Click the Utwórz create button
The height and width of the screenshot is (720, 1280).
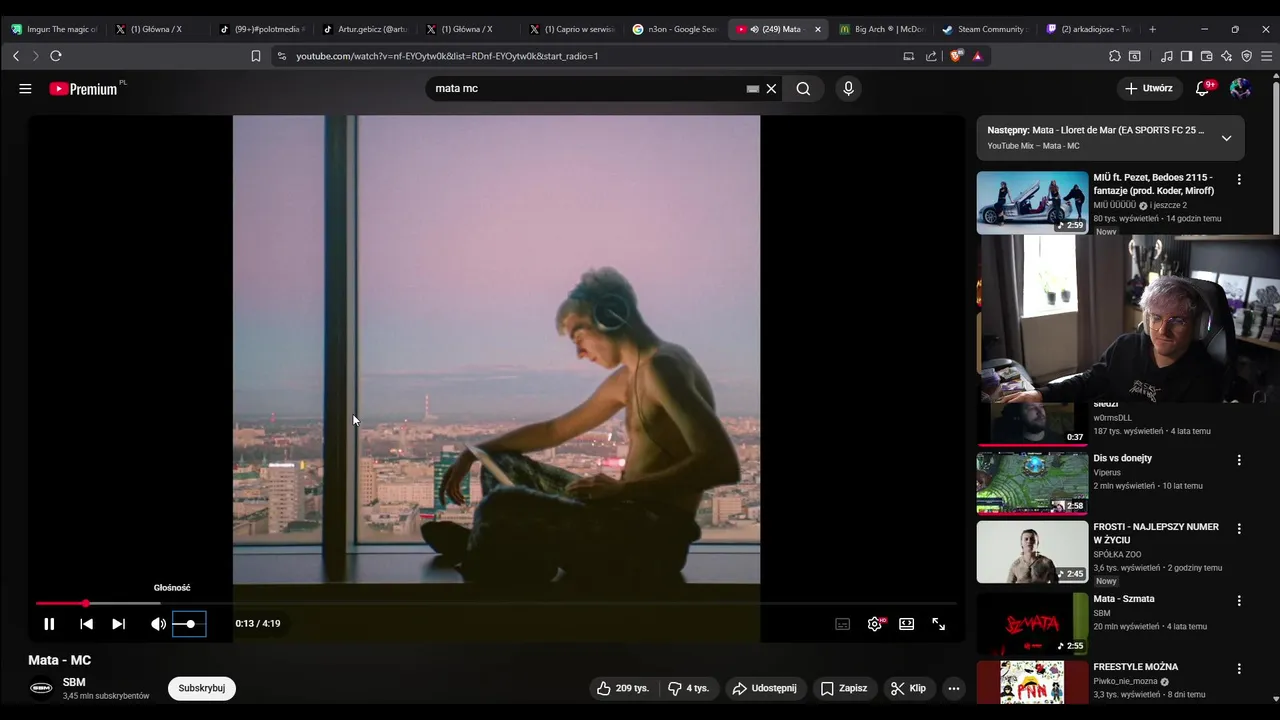coord(1149,88)
